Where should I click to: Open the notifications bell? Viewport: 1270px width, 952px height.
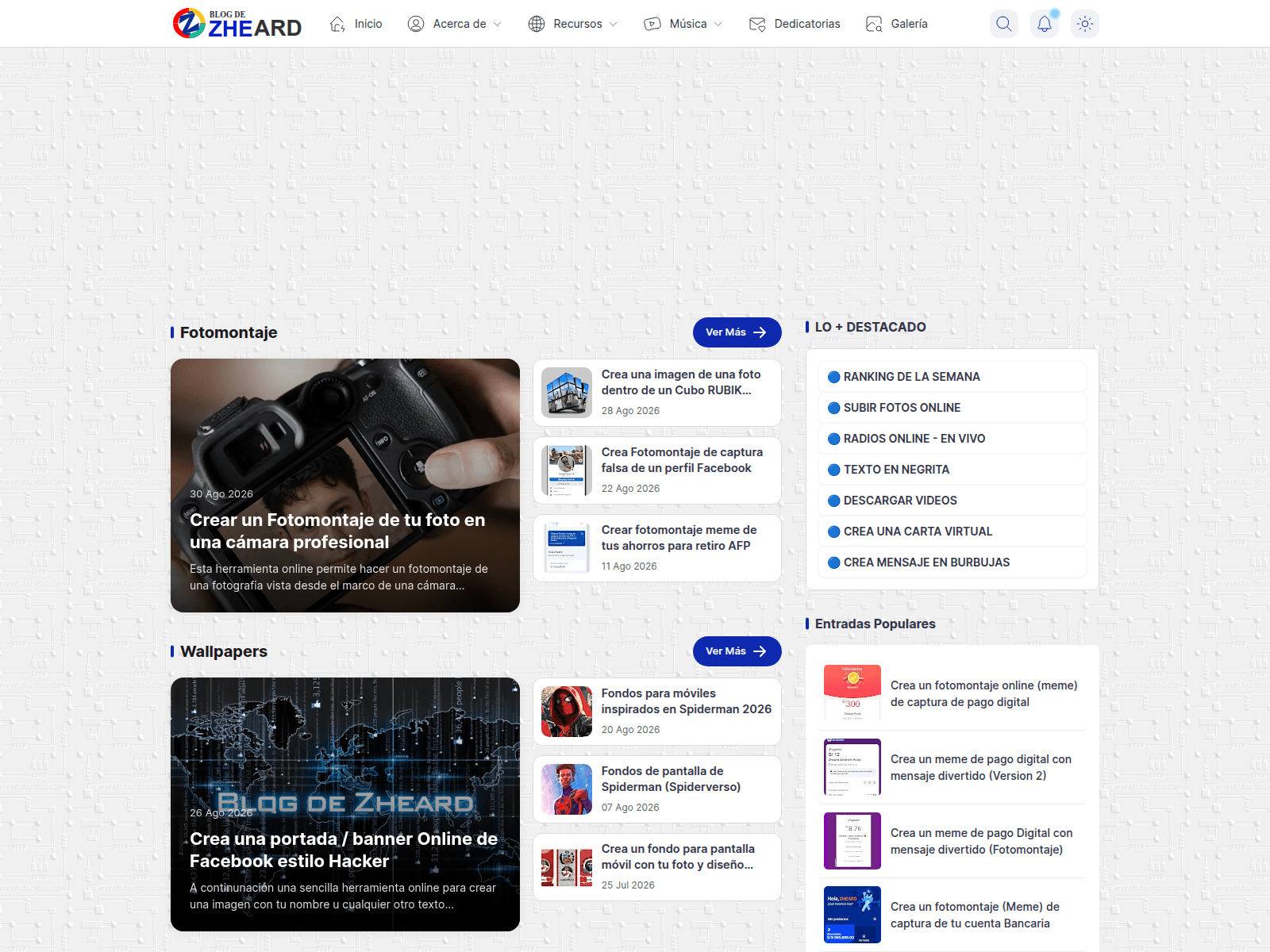tap(1045, 24)
